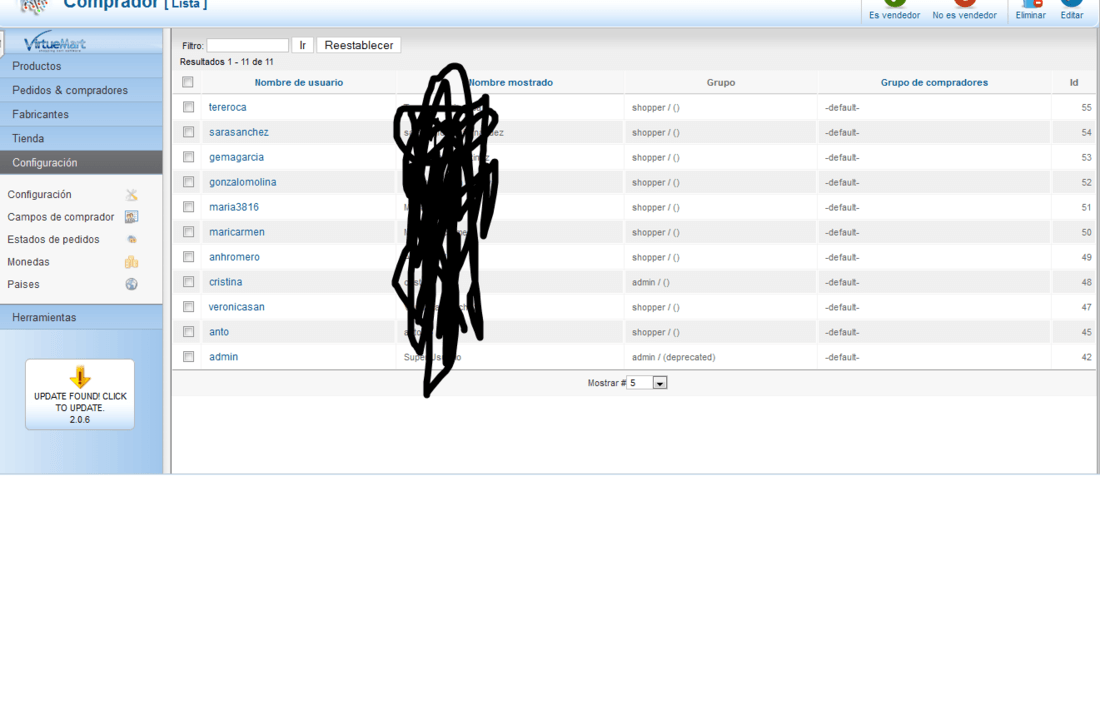Open user anhromero
The width and height of the screenshot is (1100, 719).
(234, 257)
